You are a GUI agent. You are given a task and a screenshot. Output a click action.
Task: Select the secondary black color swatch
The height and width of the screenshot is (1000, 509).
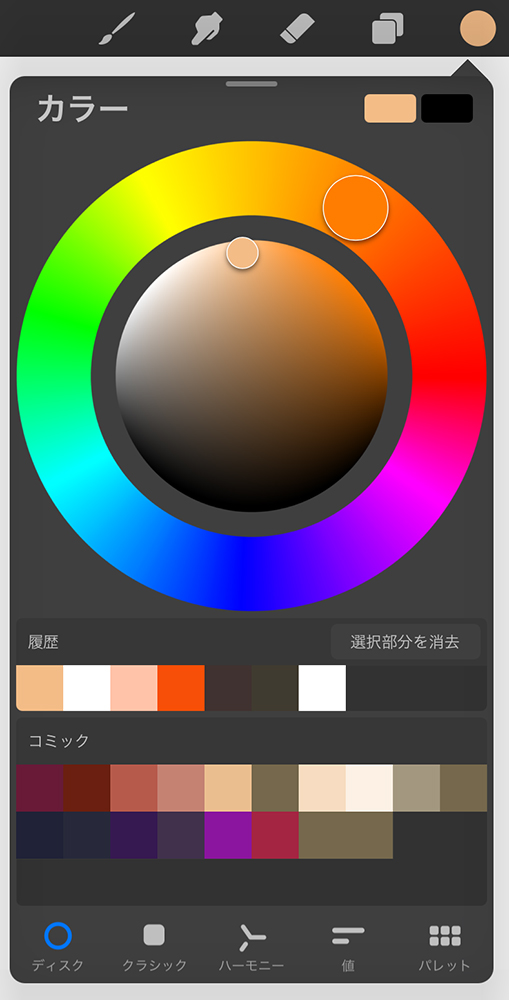coord(447,108)
